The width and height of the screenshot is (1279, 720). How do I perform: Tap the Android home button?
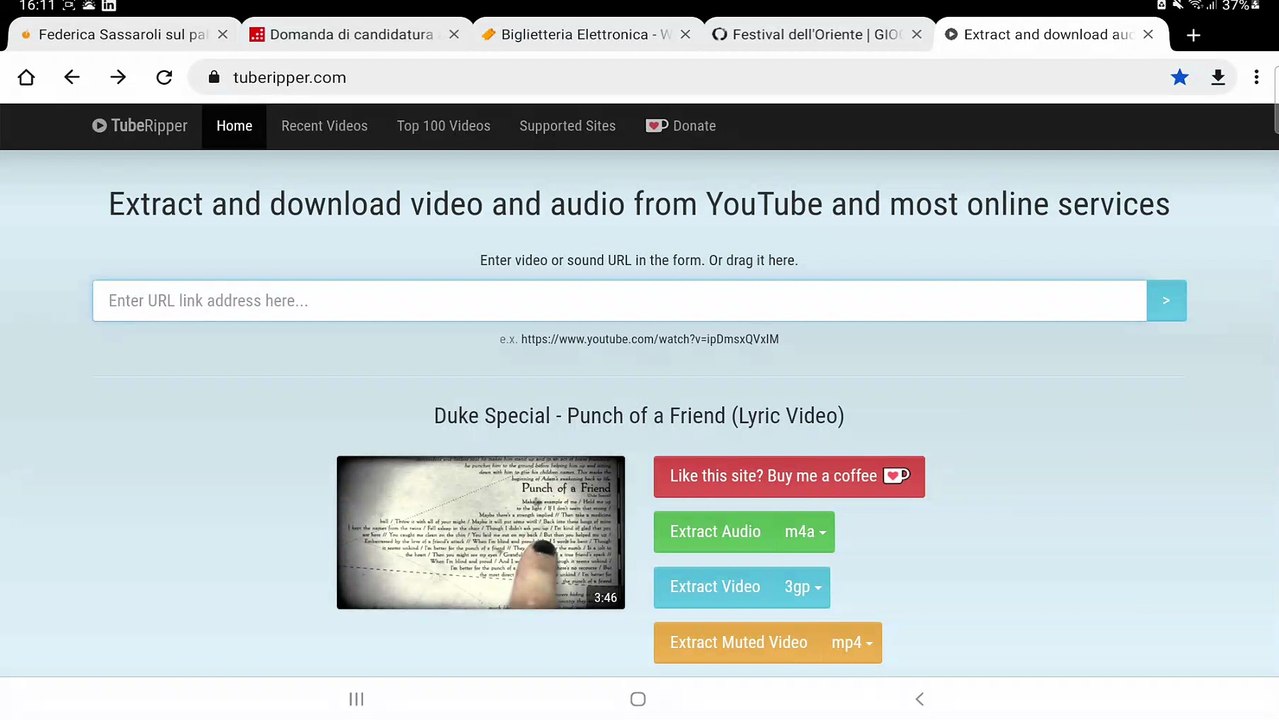point(638,699)
